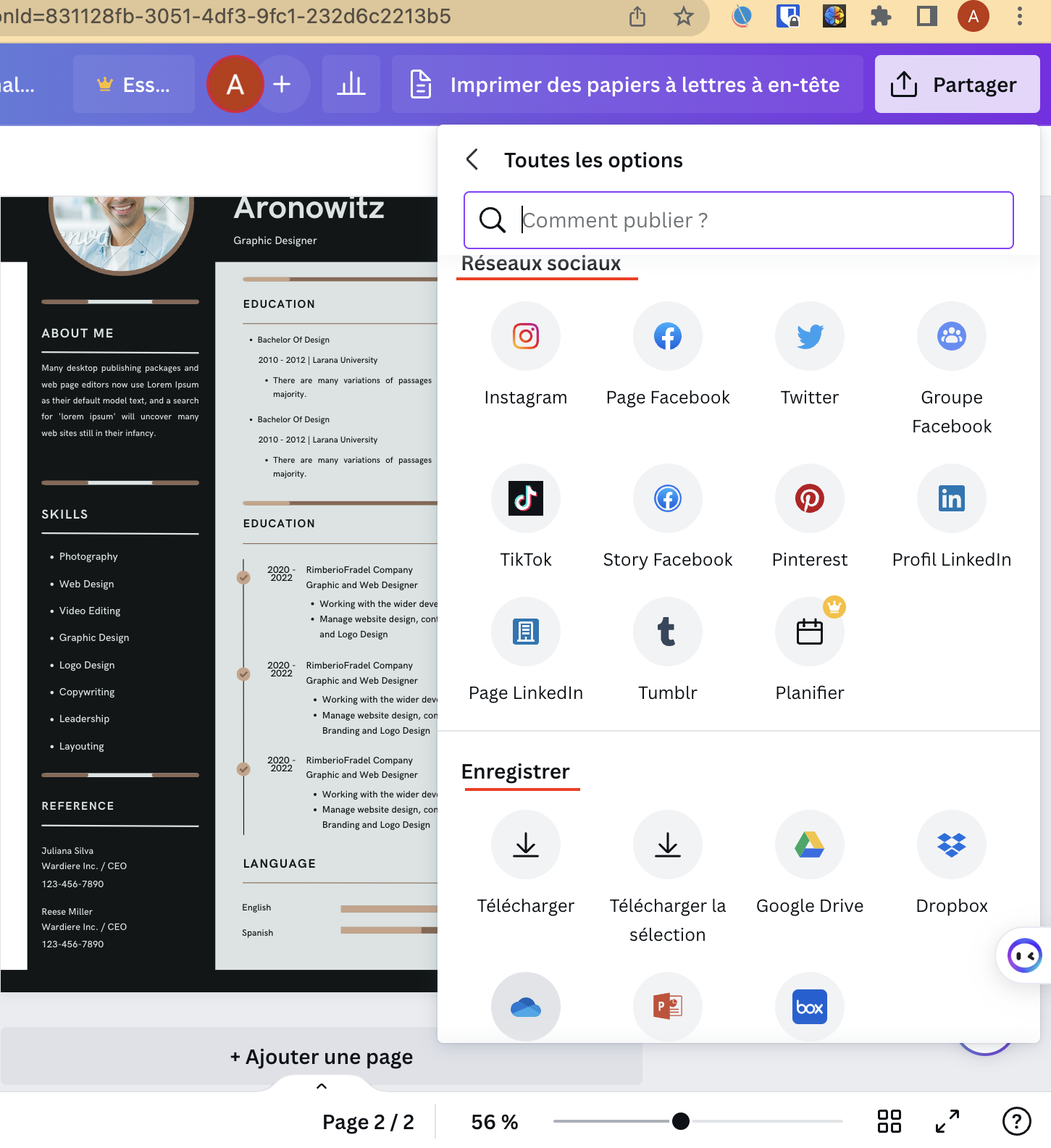The height and width of the screenshot is (1148, 1051).
Task: Share to TikTok
Action: (x=526, y=498)
